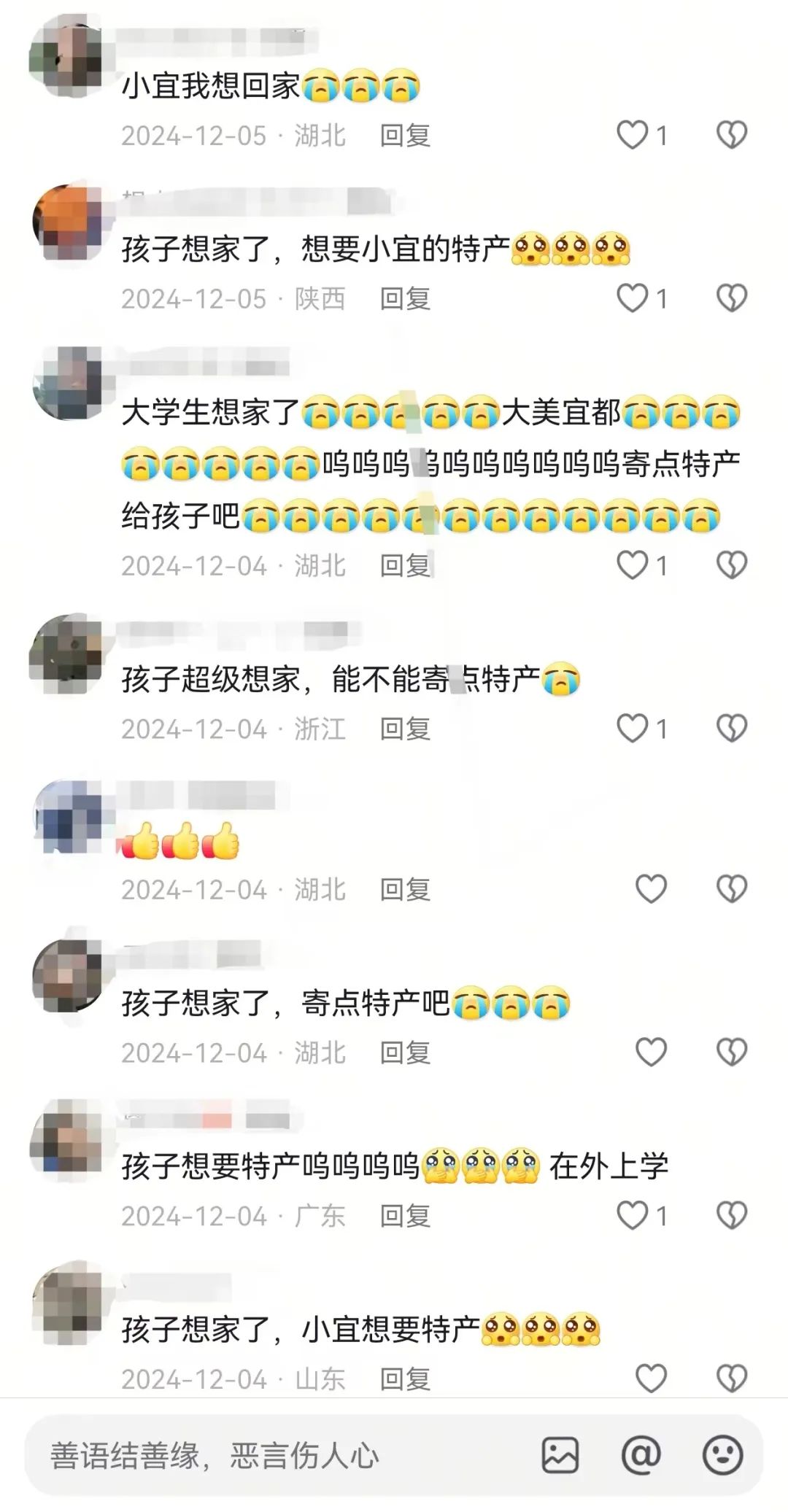788x1512 pixels.
Task: Like the Zhejiang comment '孩子超级想家'
Action: point(633,728)
